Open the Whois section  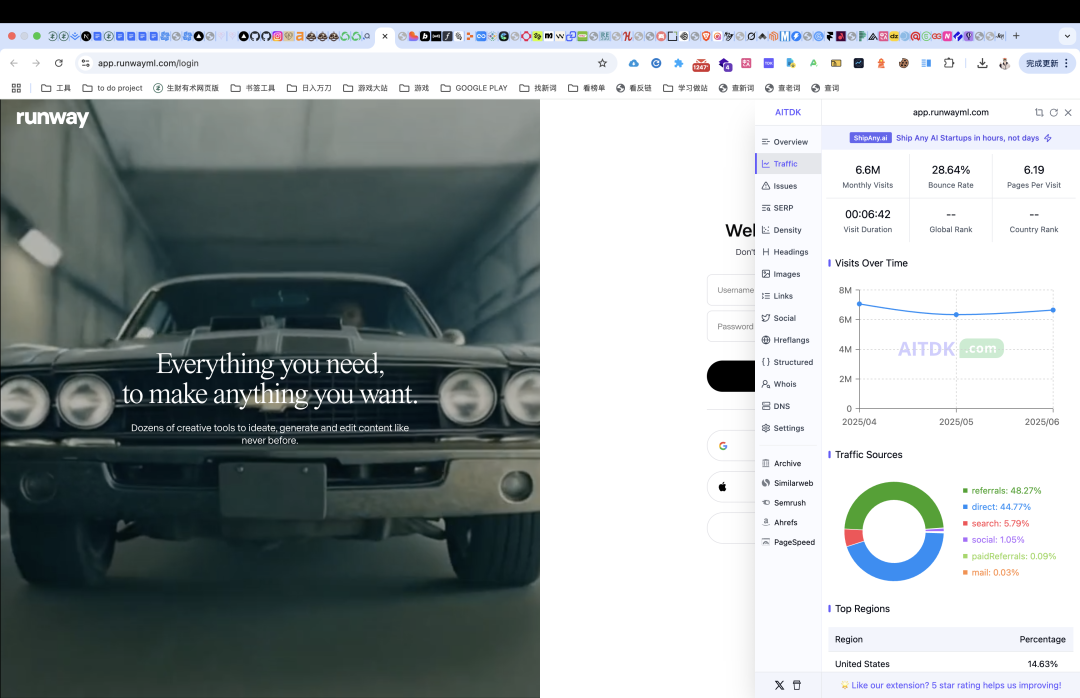click(788, 384)
